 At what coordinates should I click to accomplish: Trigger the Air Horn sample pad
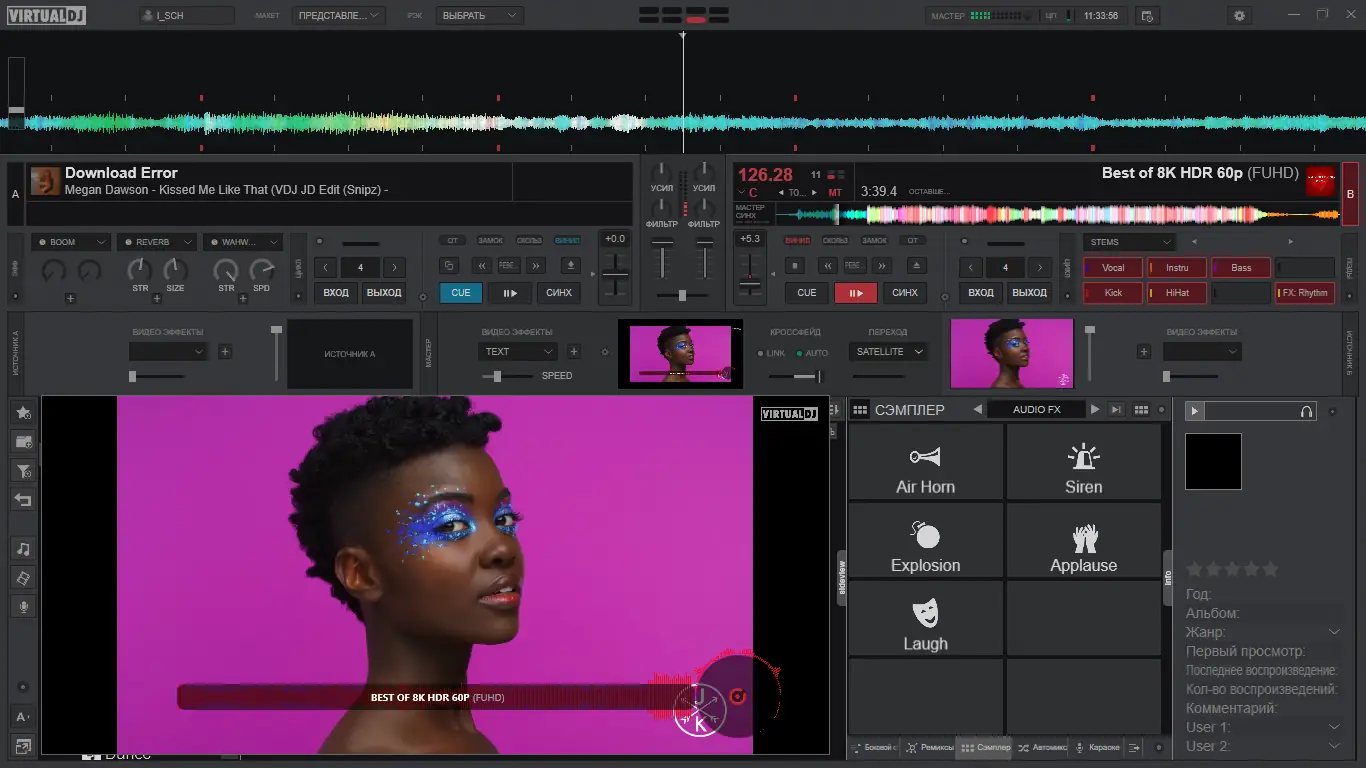pyautogui.click(x=925, y=462)
